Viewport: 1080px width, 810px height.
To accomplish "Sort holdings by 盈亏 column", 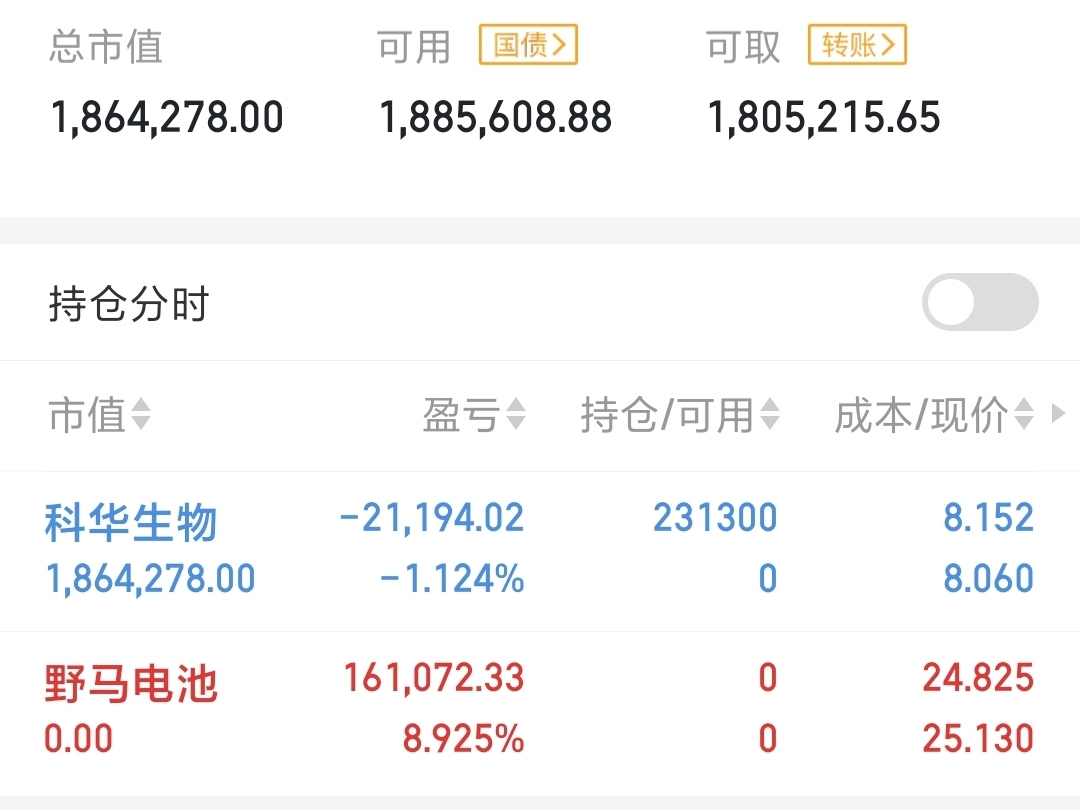I will tap(475, 415).
